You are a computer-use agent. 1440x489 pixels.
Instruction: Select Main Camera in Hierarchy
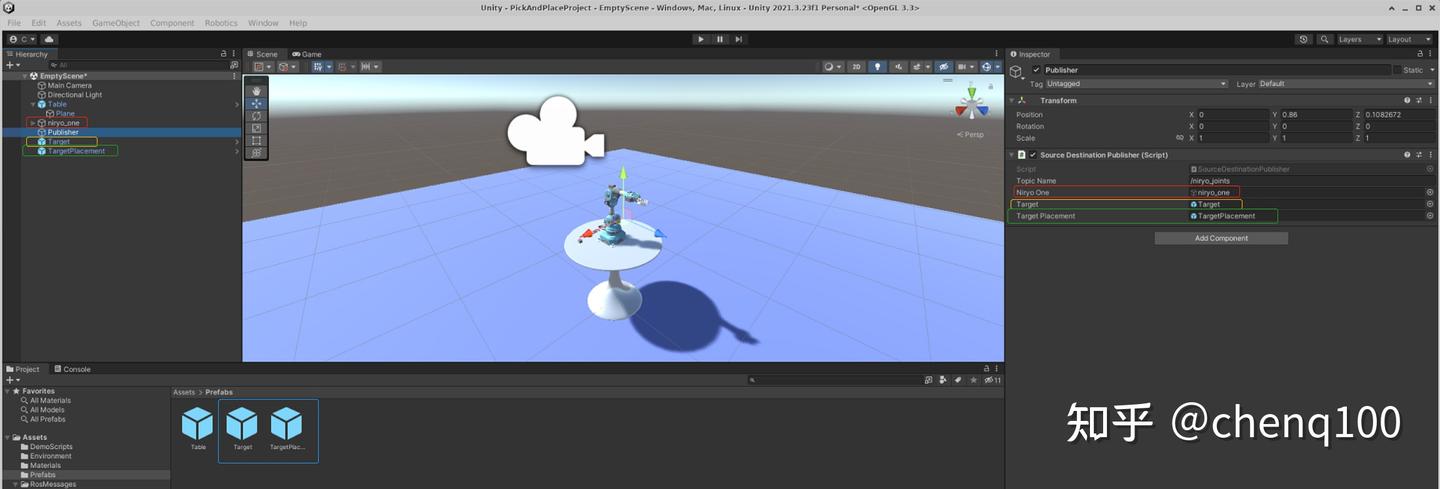click(x=69, y=86)
